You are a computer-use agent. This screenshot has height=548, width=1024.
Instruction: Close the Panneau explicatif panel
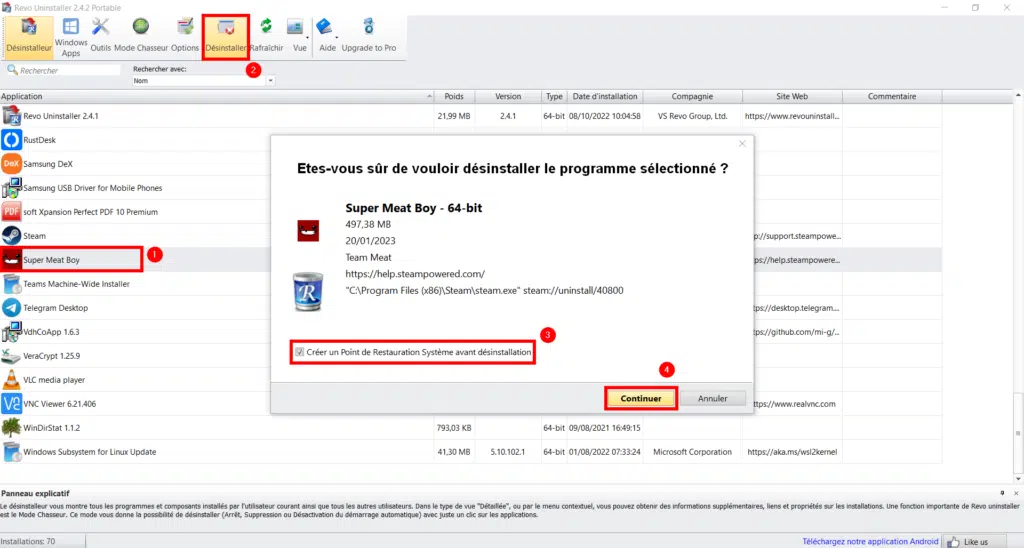point(1016,493)
